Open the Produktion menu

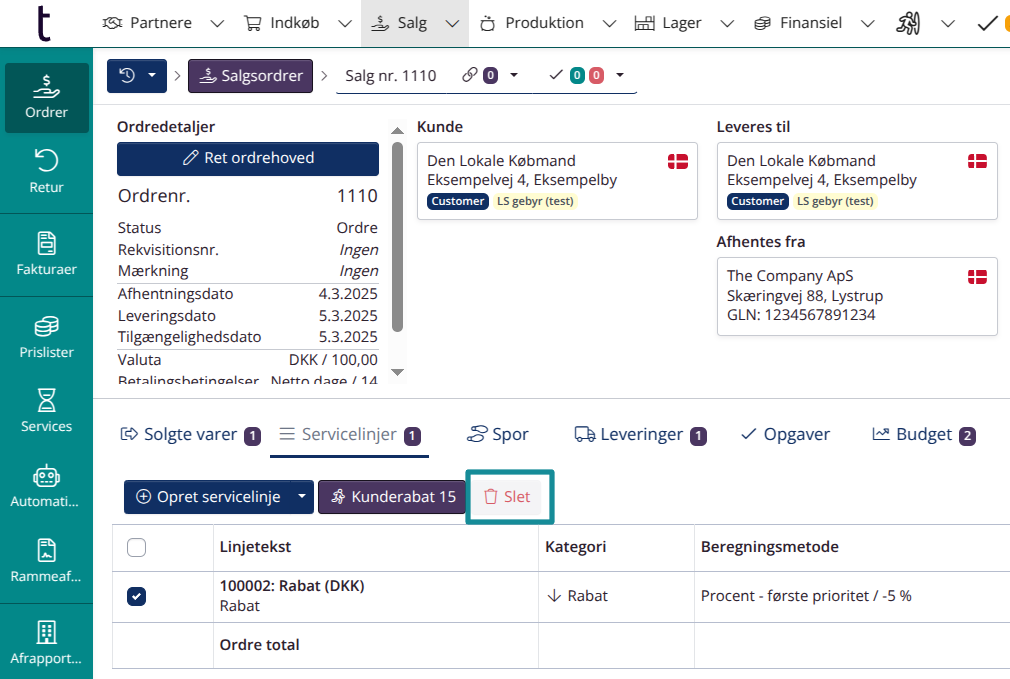[532, 23]
